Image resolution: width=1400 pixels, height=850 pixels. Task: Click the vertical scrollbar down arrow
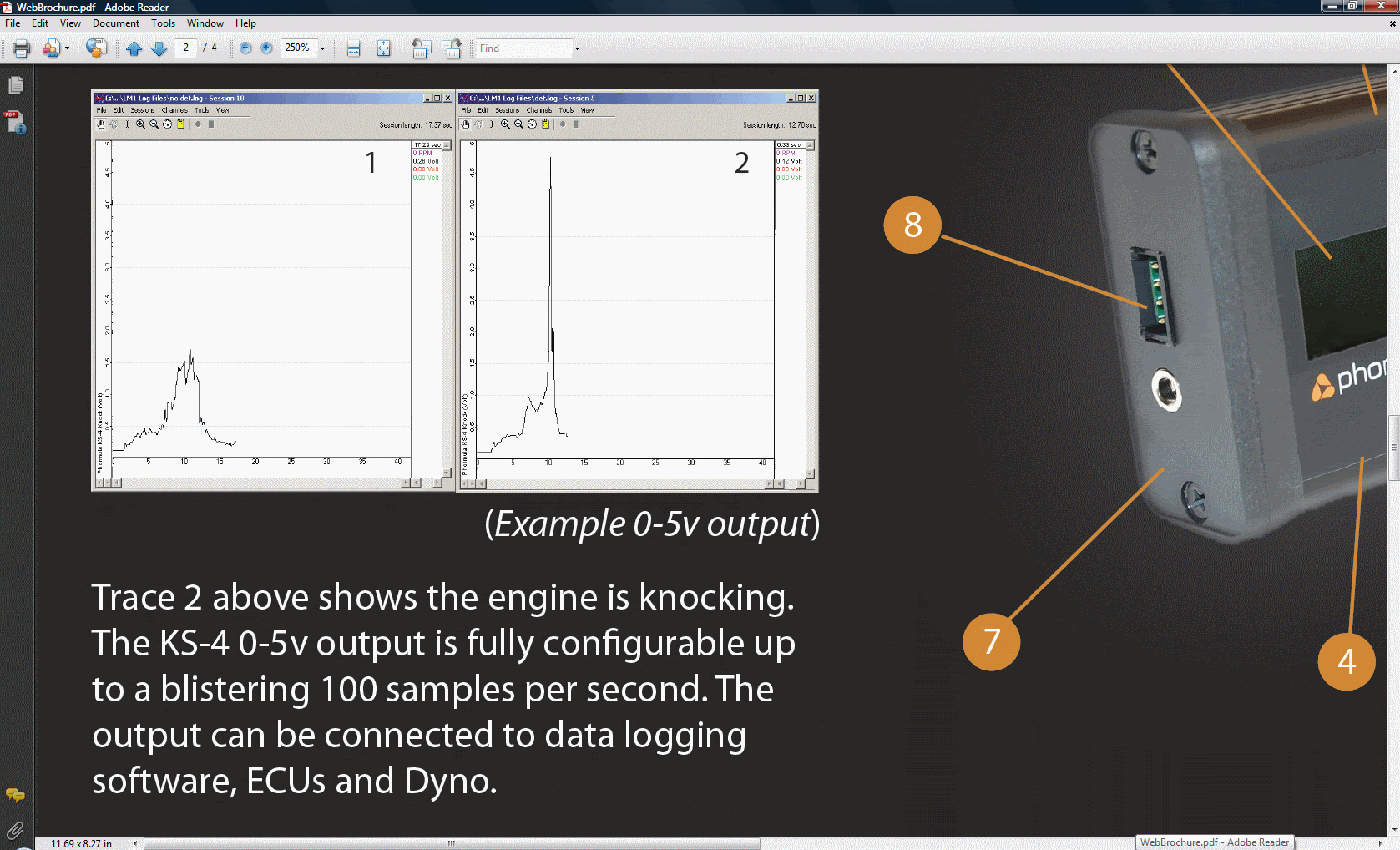tap(1393, 831)
